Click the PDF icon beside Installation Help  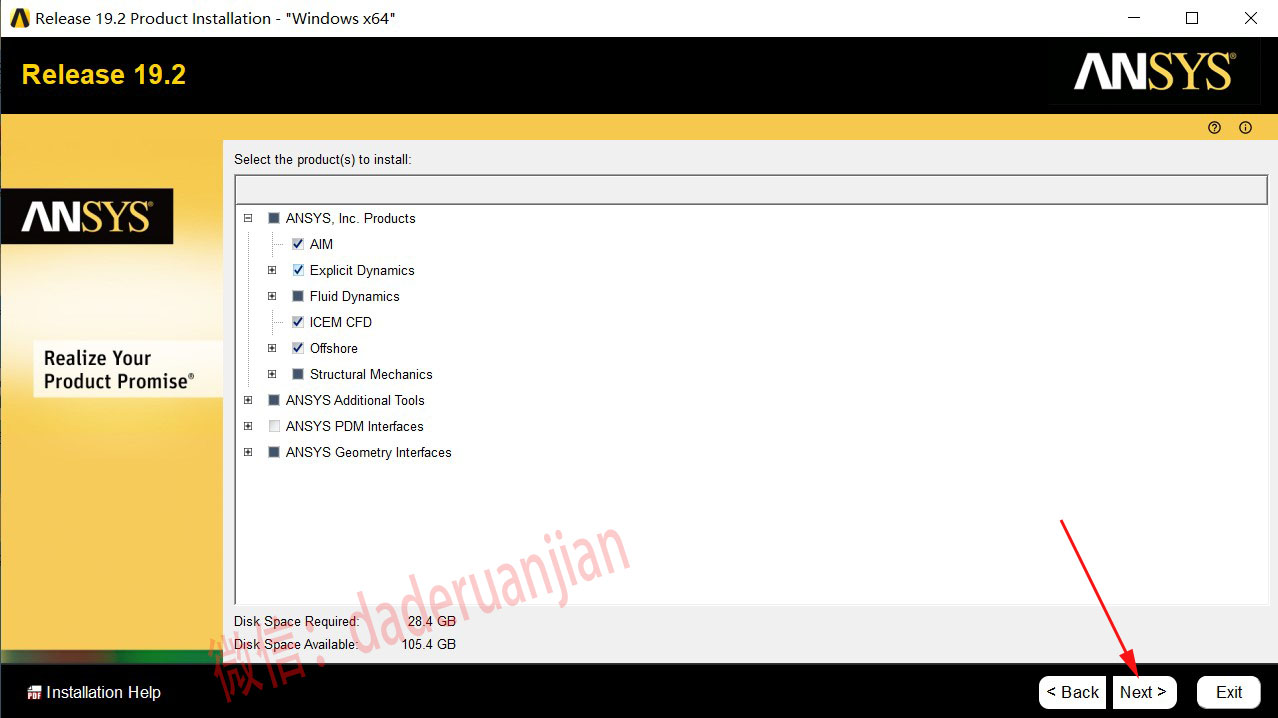[x=34, y=693]
